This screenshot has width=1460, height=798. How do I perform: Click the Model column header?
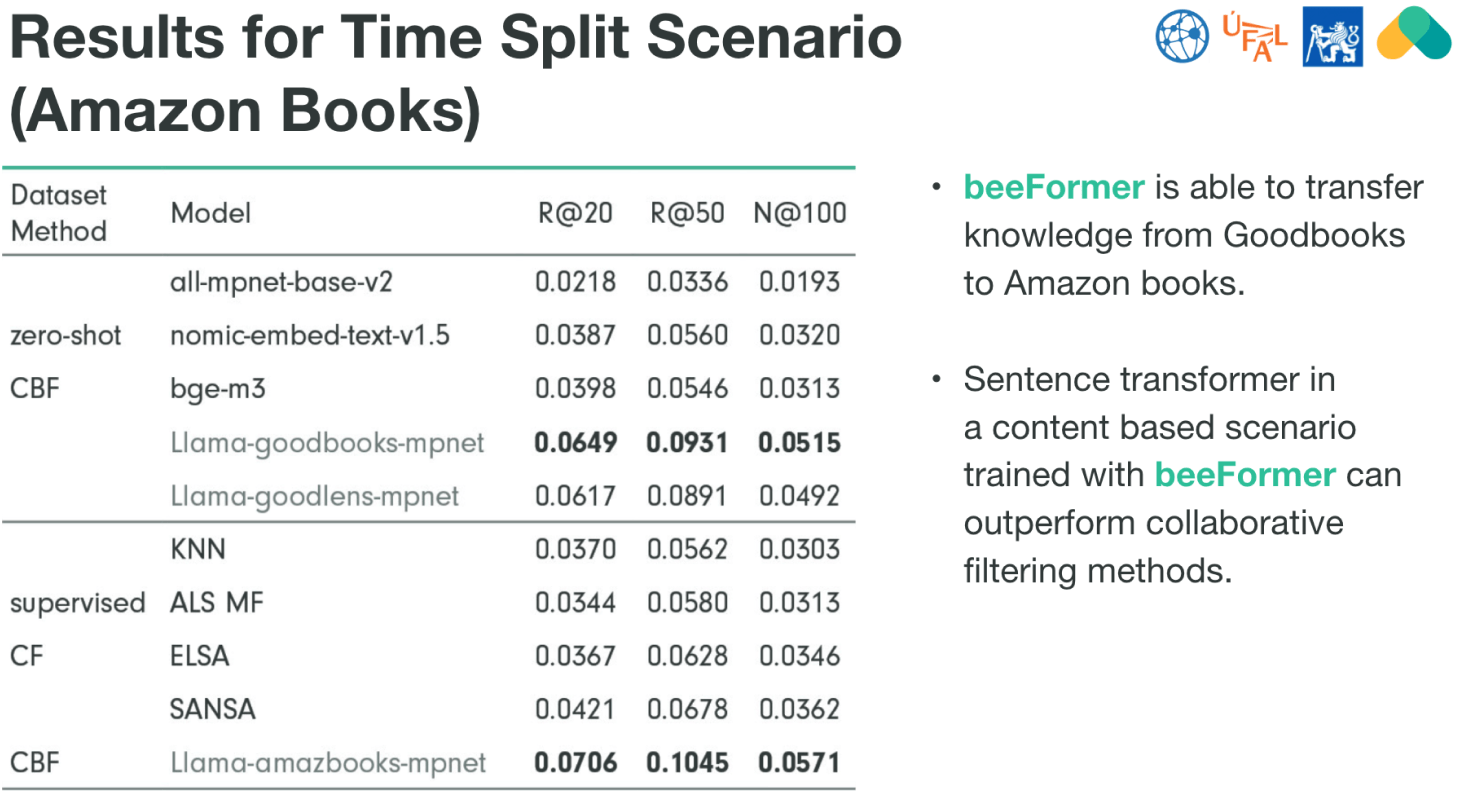click(x=210, y=213)
